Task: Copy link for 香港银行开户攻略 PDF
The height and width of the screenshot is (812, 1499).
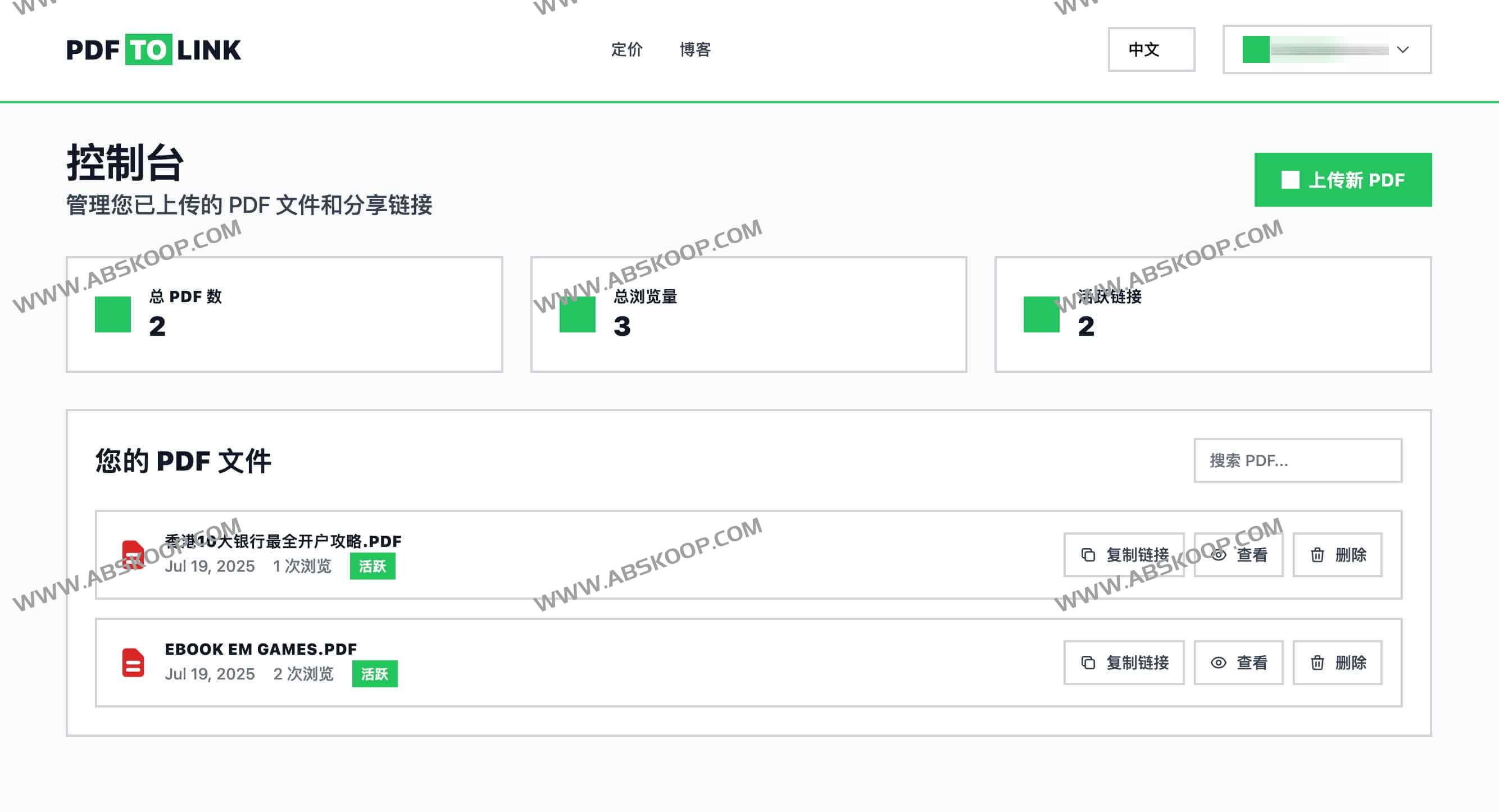Action: [1123, 555]
